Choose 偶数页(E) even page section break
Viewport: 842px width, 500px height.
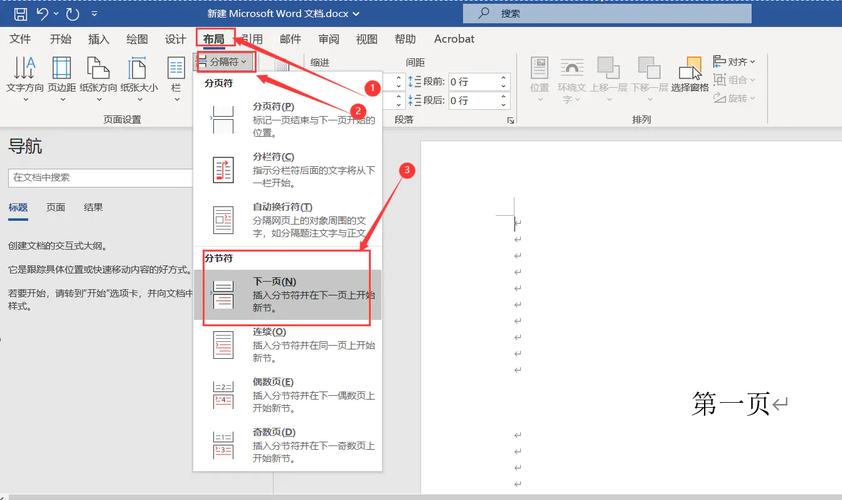287,395
